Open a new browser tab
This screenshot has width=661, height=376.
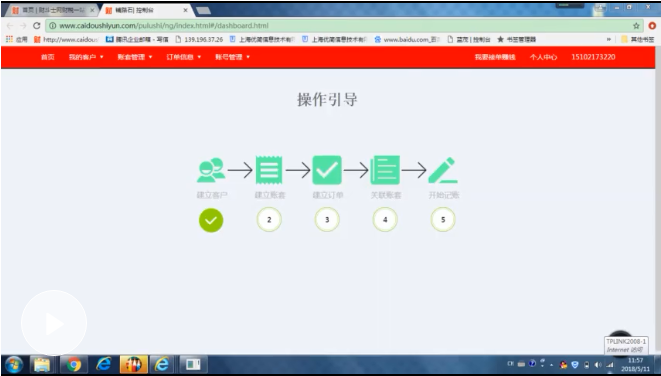(203, 10)
